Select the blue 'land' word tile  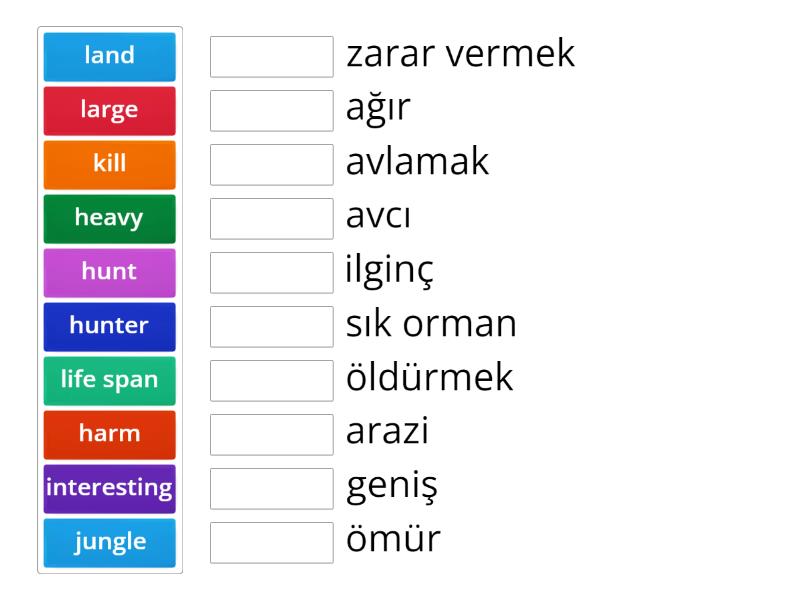tap(110, 56)
